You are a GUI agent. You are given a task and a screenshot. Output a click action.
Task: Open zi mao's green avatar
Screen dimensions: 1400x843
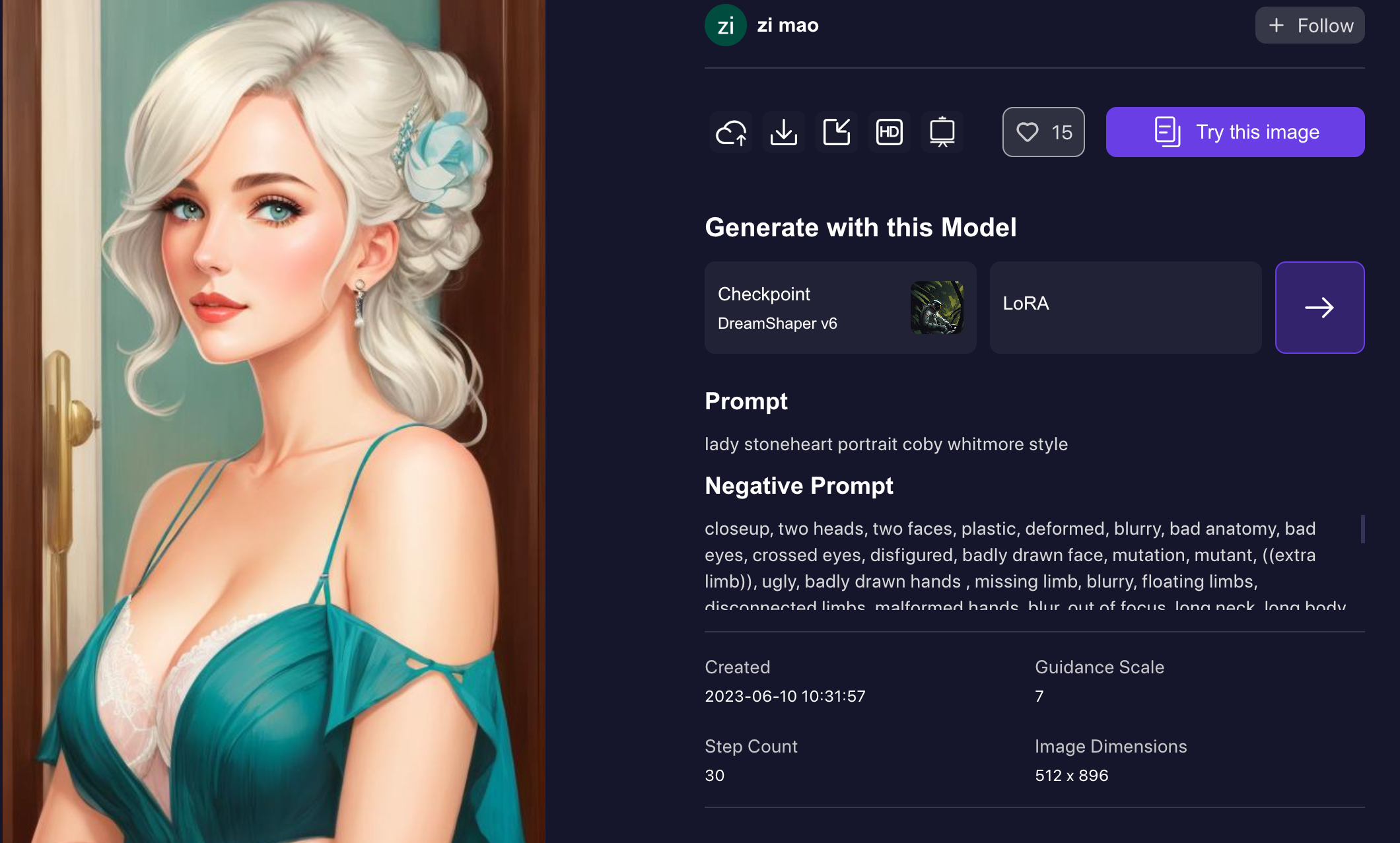click(726, 25)
